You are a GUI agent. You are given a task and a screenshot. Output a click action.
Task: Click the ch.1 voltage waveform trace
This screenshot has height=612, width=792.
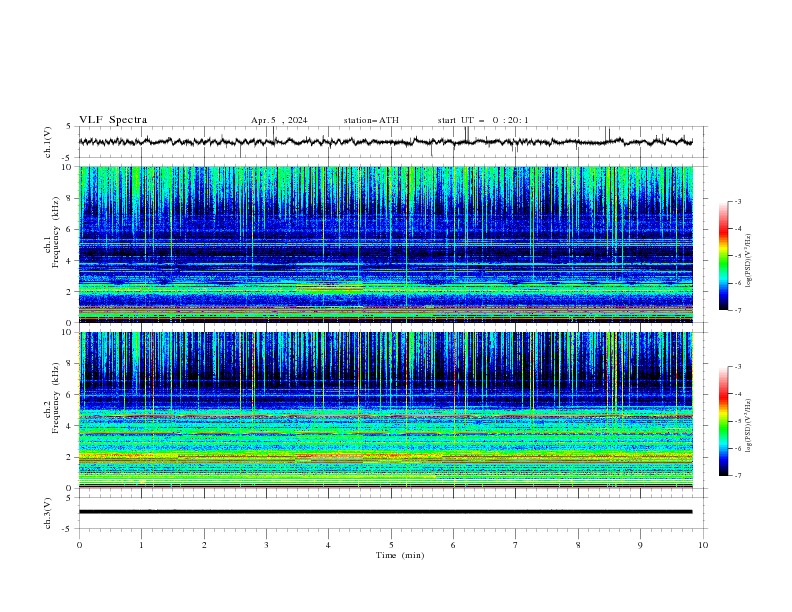[386, 141]
